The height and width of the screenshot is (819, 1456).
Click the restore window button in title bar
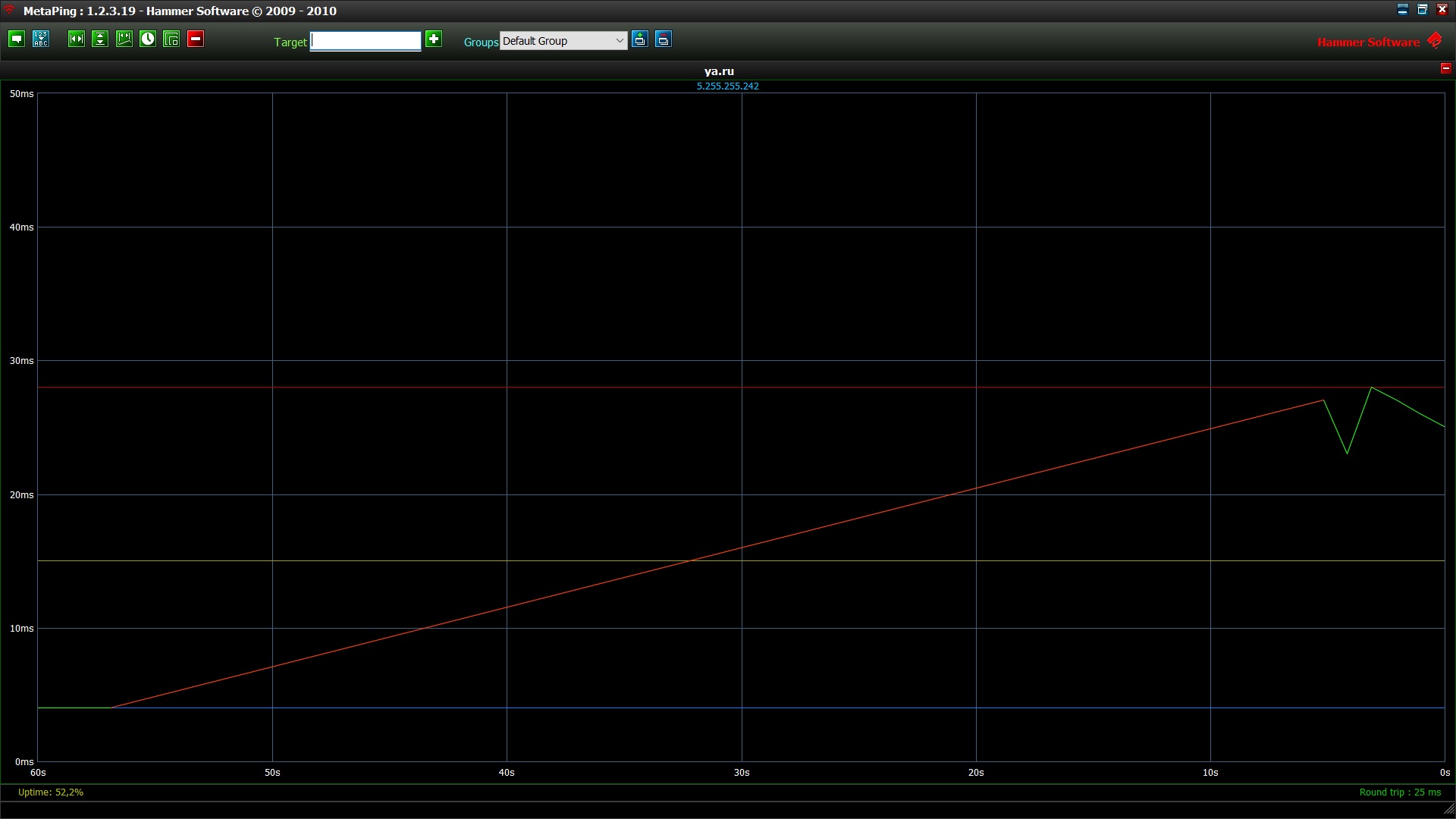[x=1423, y=10]
